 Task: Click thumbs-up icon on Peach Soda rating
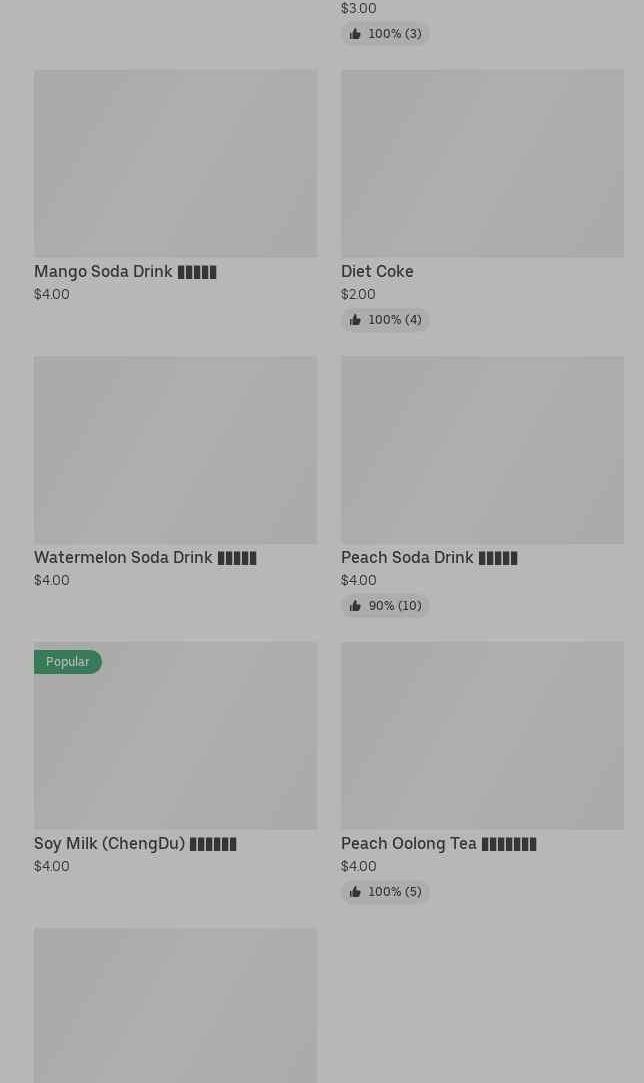tap(355, 606)
